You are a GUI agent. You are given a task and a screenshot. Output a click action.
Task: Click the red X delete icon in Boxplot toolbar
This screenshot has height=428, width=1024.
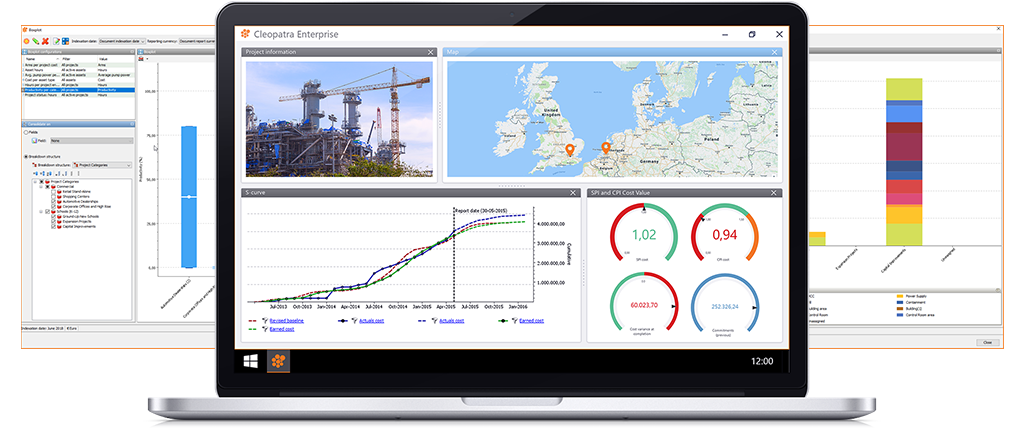45,41
